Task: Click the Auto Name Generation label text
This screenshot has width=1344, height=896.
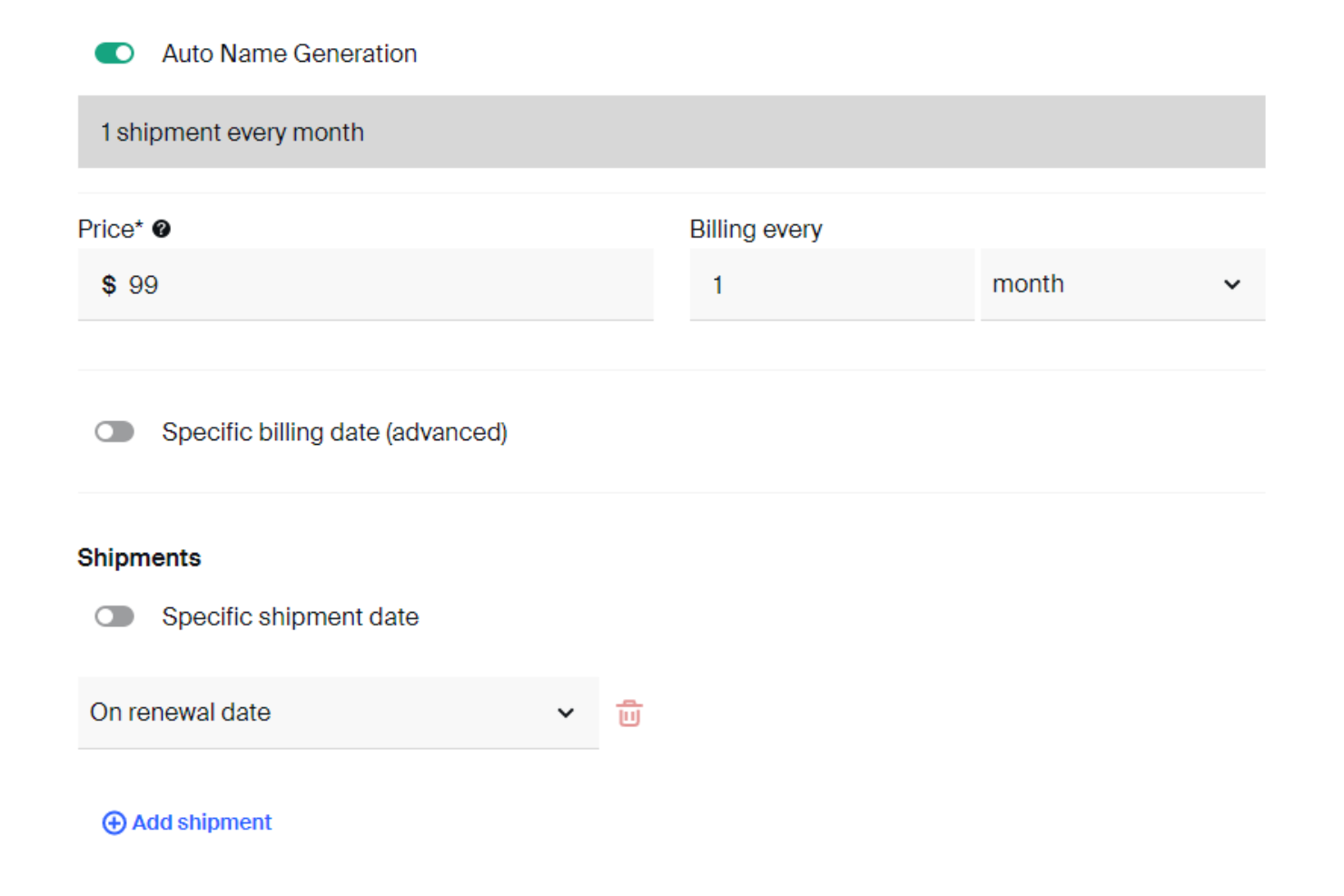Action: (x=289, y=54)
